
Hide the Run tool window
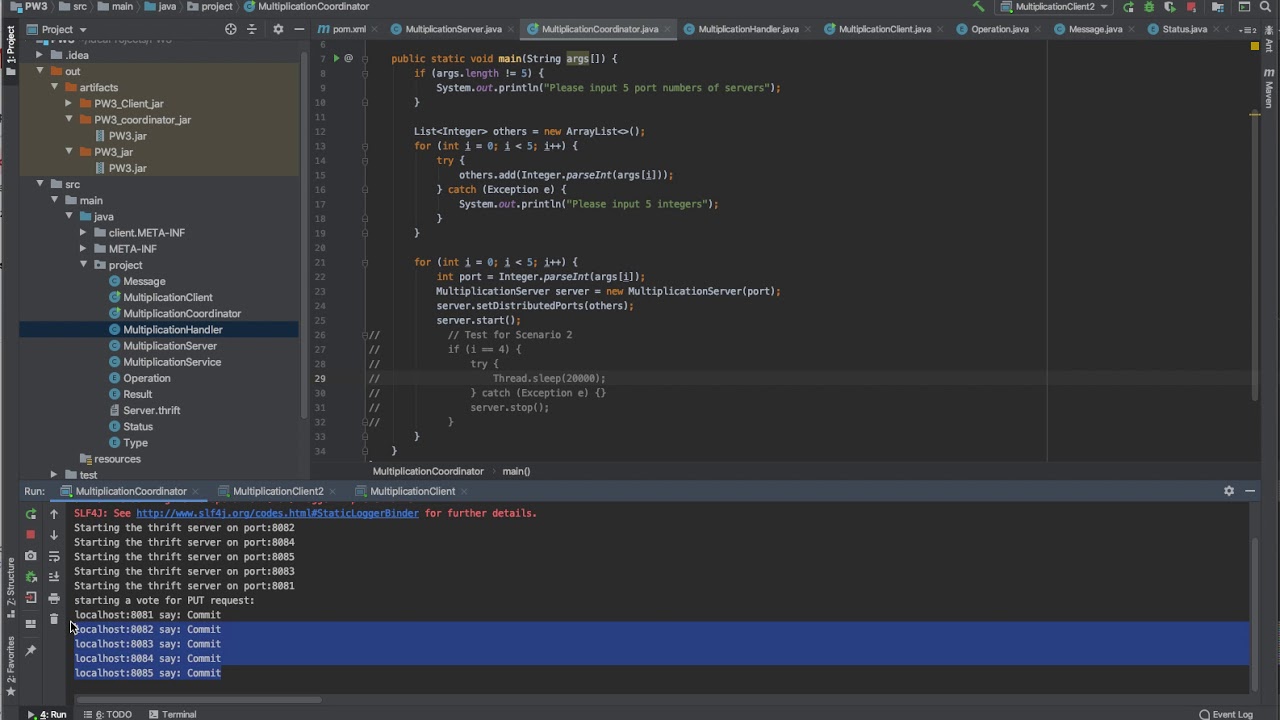pos(1250,491)
